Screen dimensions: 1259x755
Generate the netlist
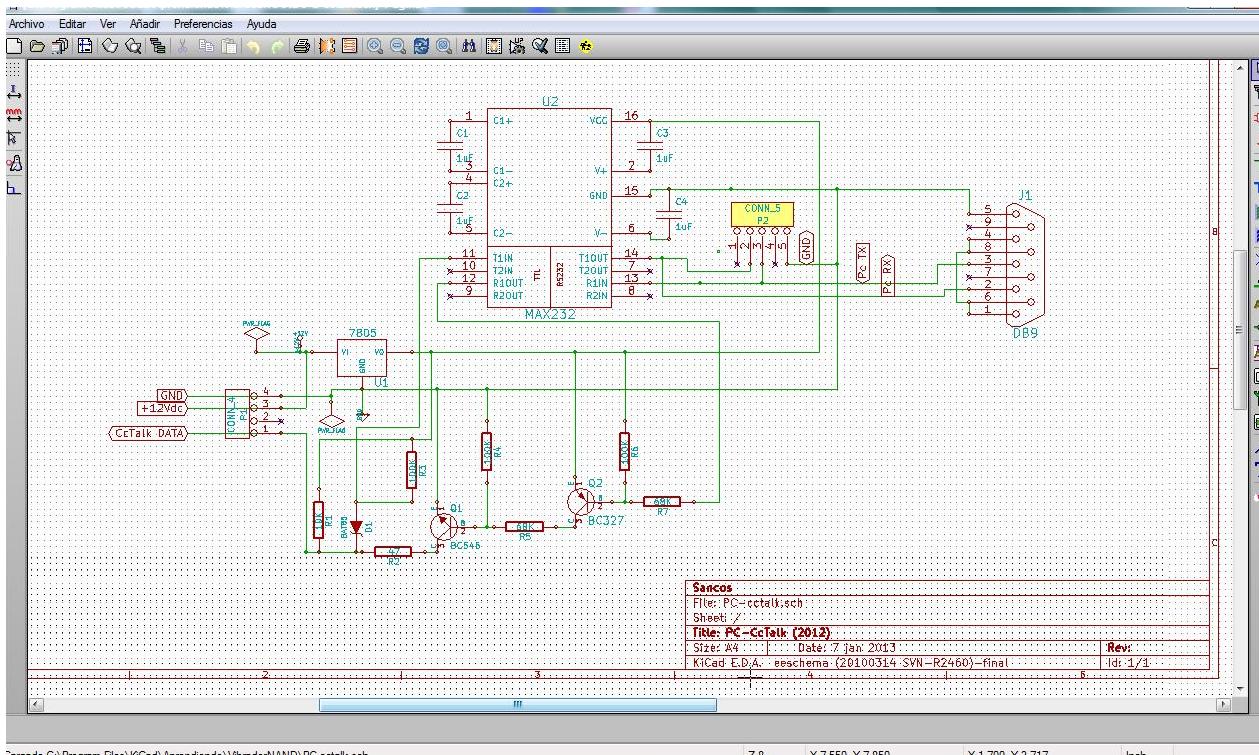pos(494,45)
